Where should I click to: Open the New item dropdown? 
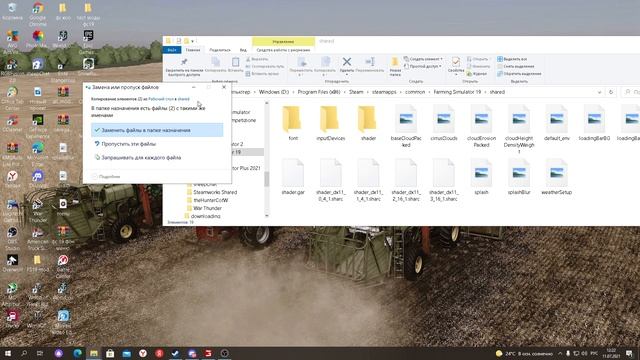pos(423,59)
